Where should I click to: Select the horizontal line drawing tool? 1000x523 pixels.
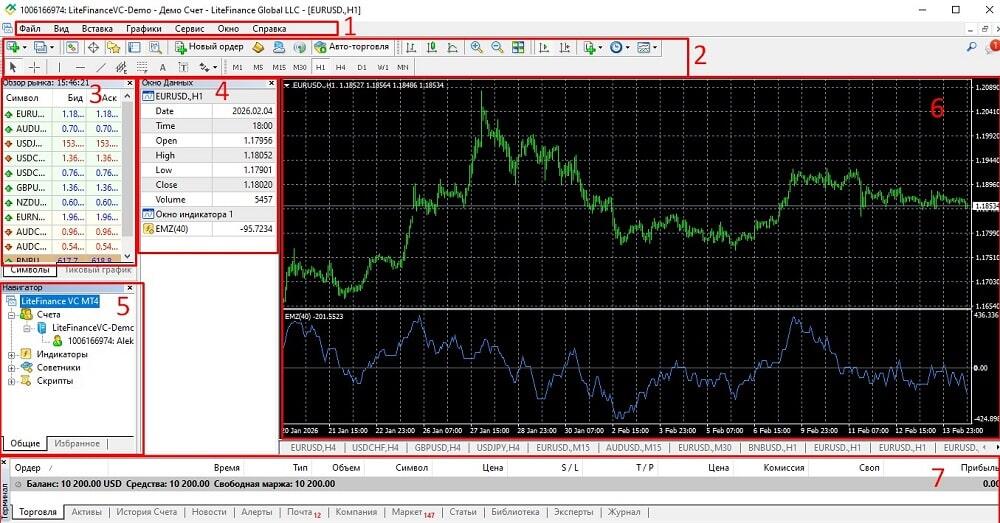(80, 67)
